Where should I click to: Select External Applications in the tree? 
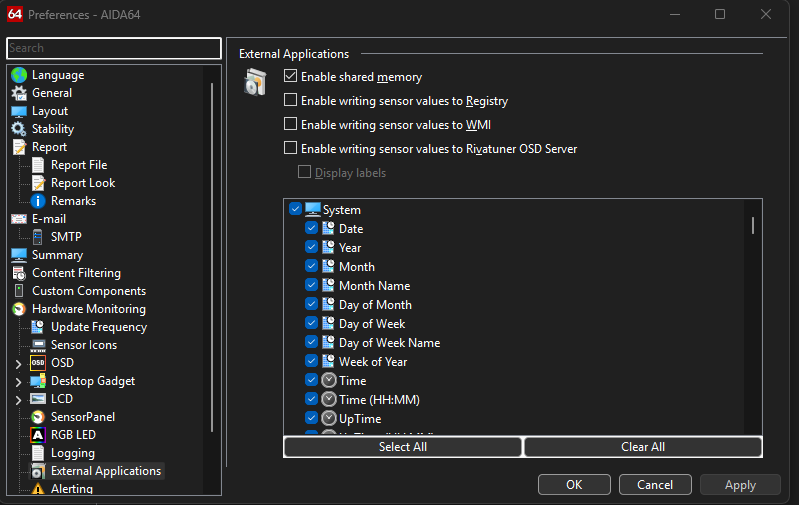click(106, 471)
